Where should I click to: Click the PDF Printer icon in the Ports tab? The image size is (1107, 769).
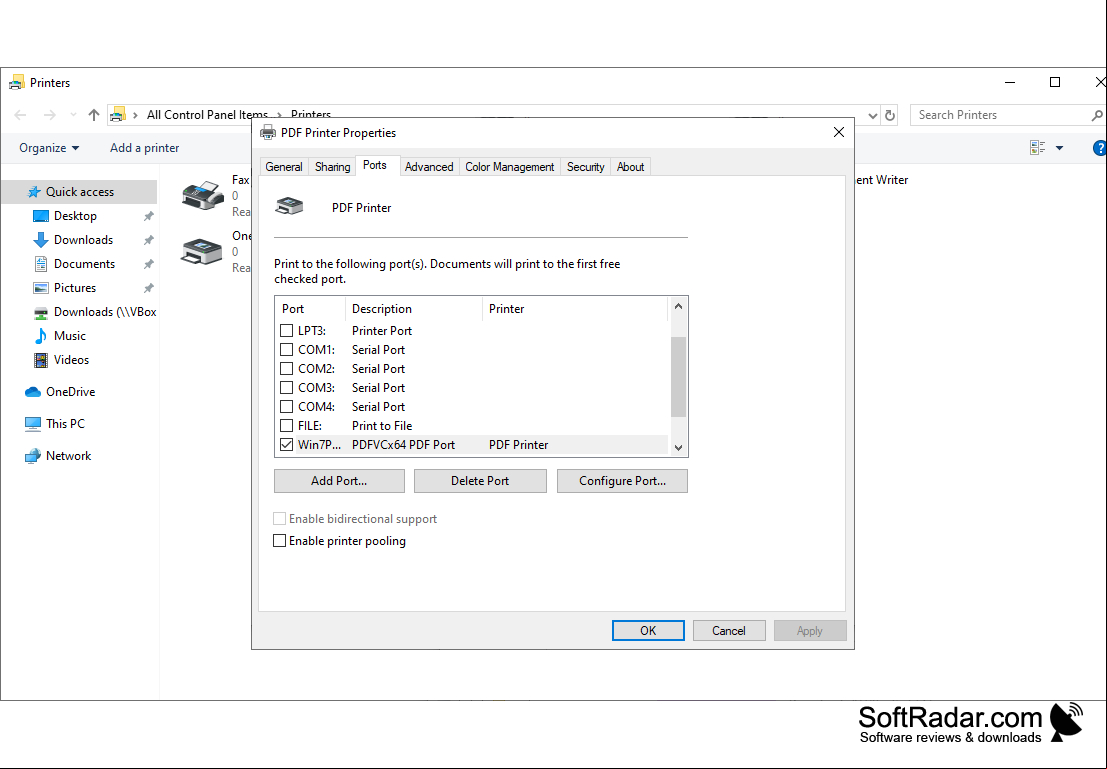[x=289, y=206]
